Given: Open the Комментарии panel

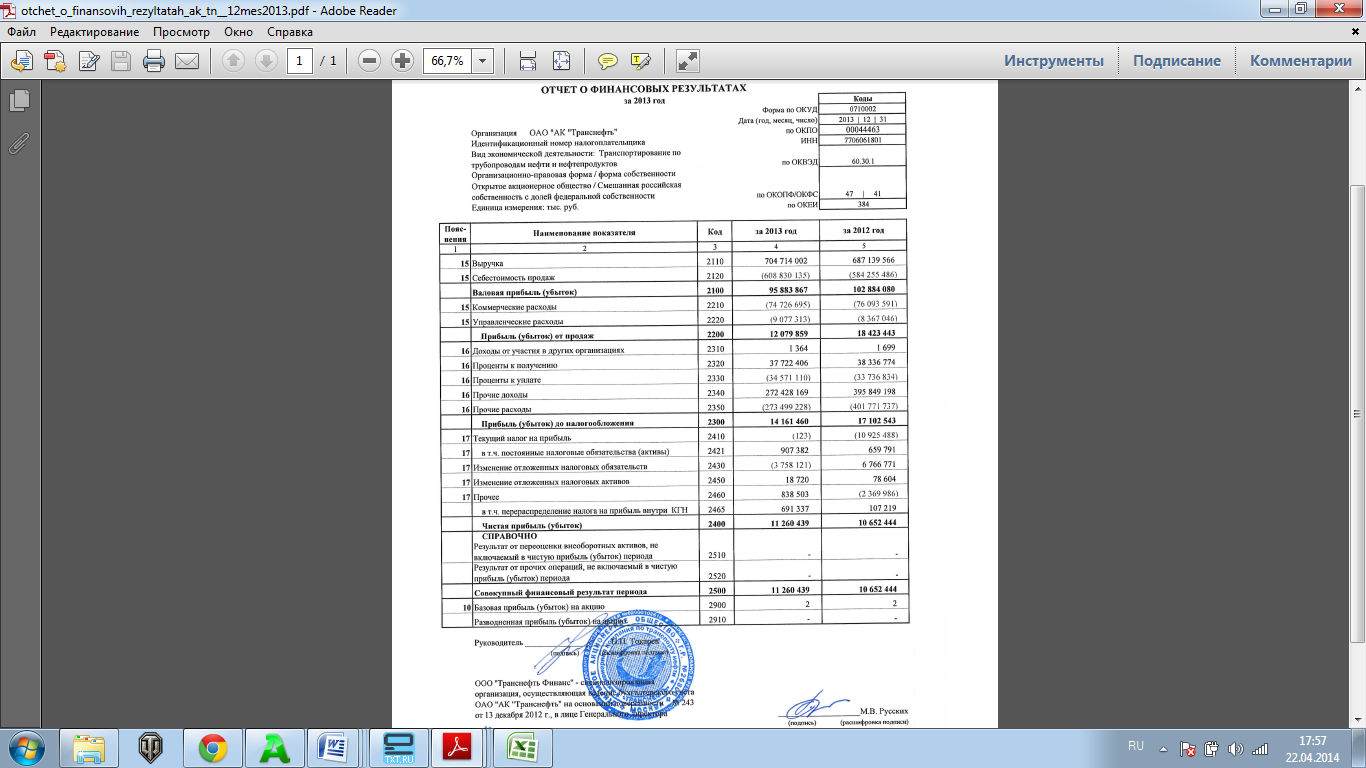Looking at the screenshot, I should tap(1300, 61).
